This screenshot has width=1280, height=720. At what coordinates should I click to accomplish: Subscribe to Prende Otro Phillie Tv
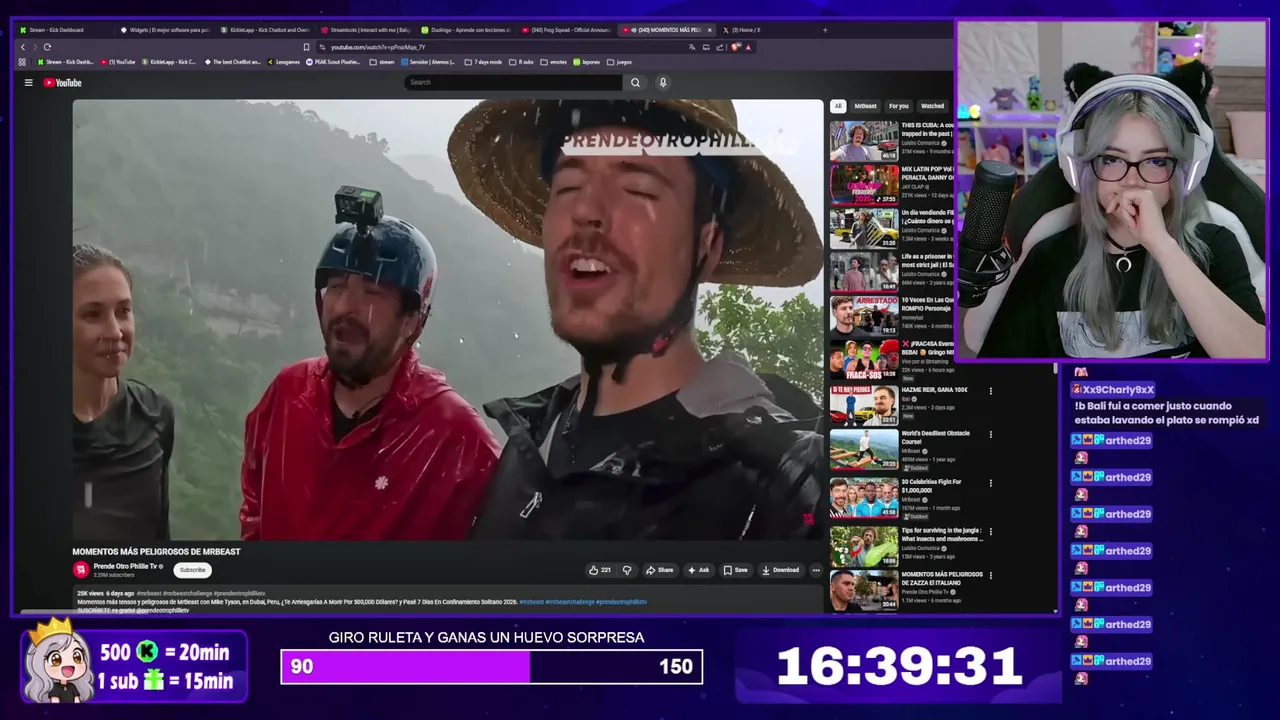[x=192, y=570]
